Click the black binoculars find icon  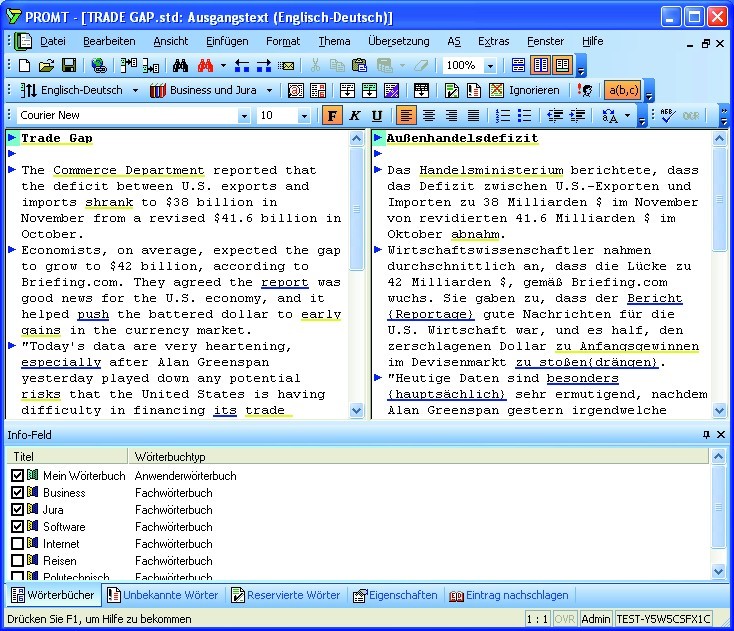coord(180,66)
